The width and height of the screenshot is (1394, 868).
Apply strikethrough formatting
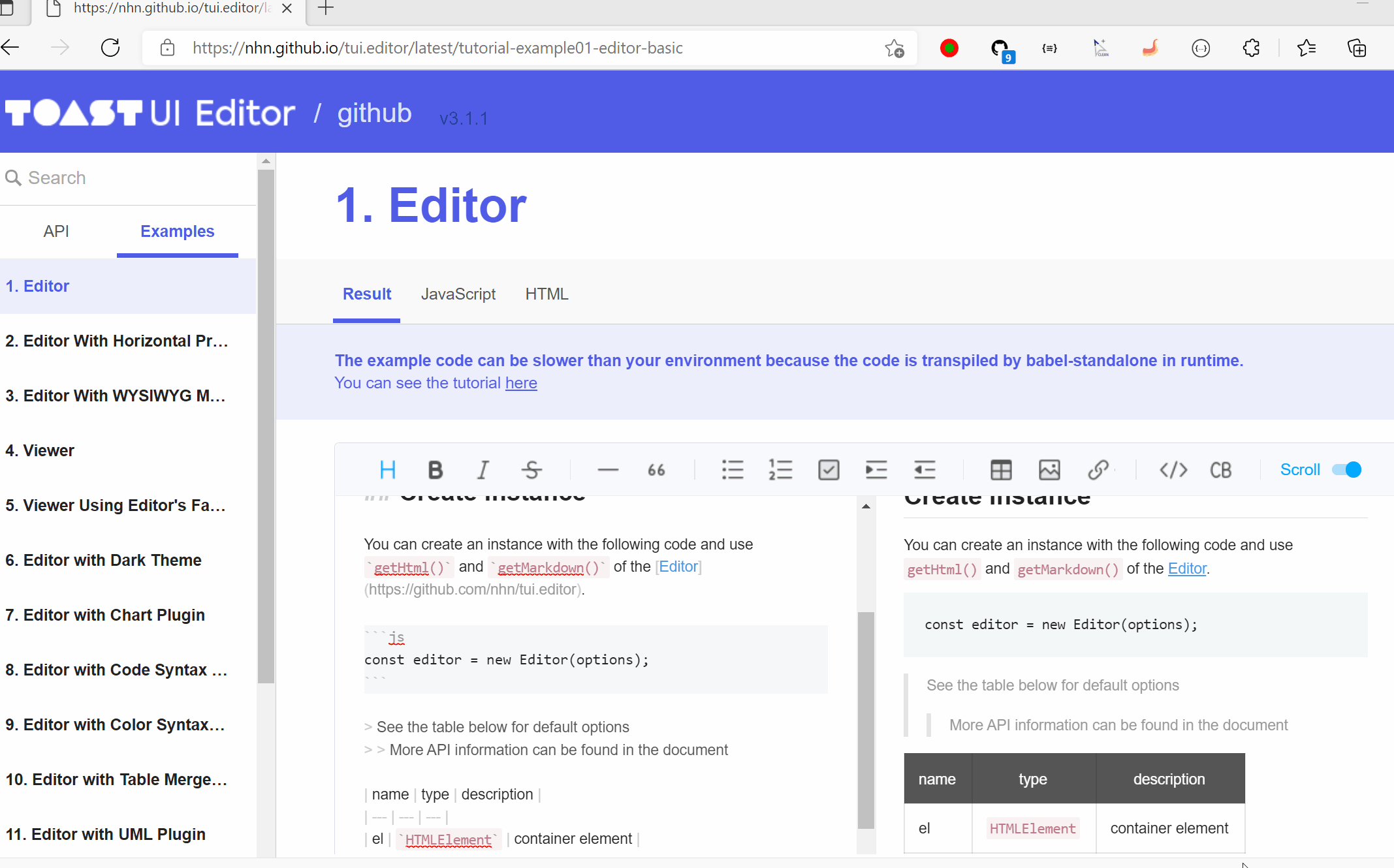(x=531, y=469)
